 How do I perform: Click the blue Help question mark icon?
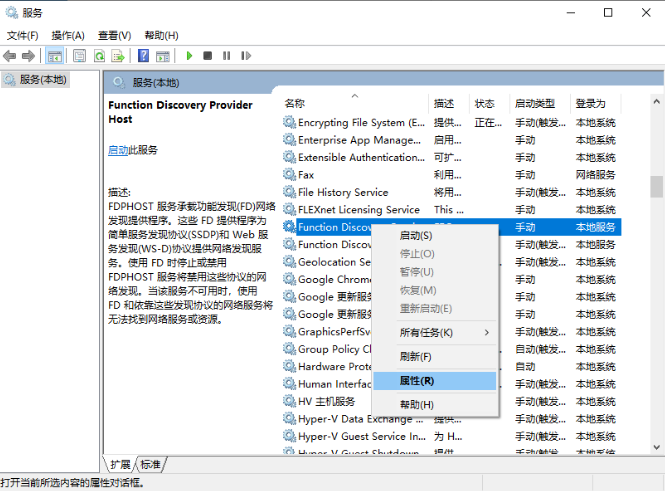coord(143,56)
